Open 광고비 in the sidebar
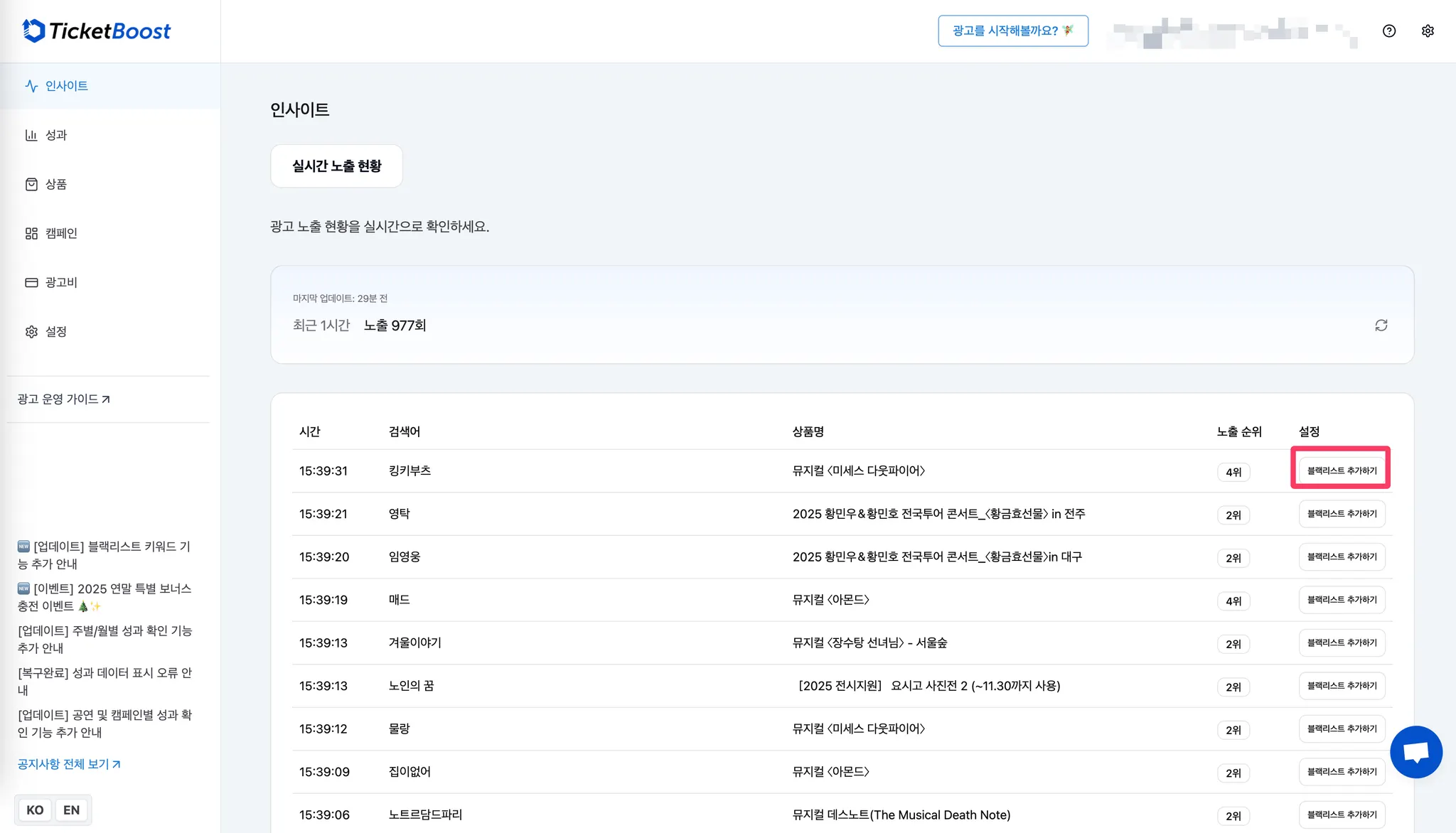The width and height of the screenshot is (1456, 833). tap(61, 282)
